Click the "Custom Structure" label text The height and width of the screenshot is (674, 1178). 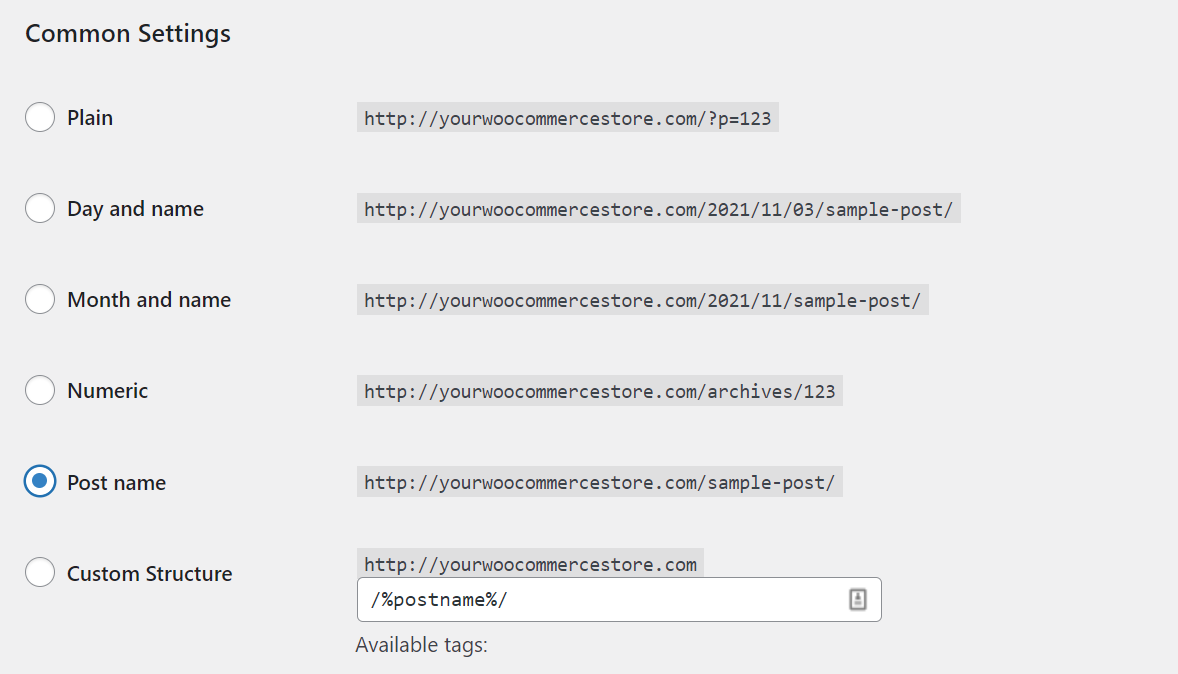tap(149, 574)
